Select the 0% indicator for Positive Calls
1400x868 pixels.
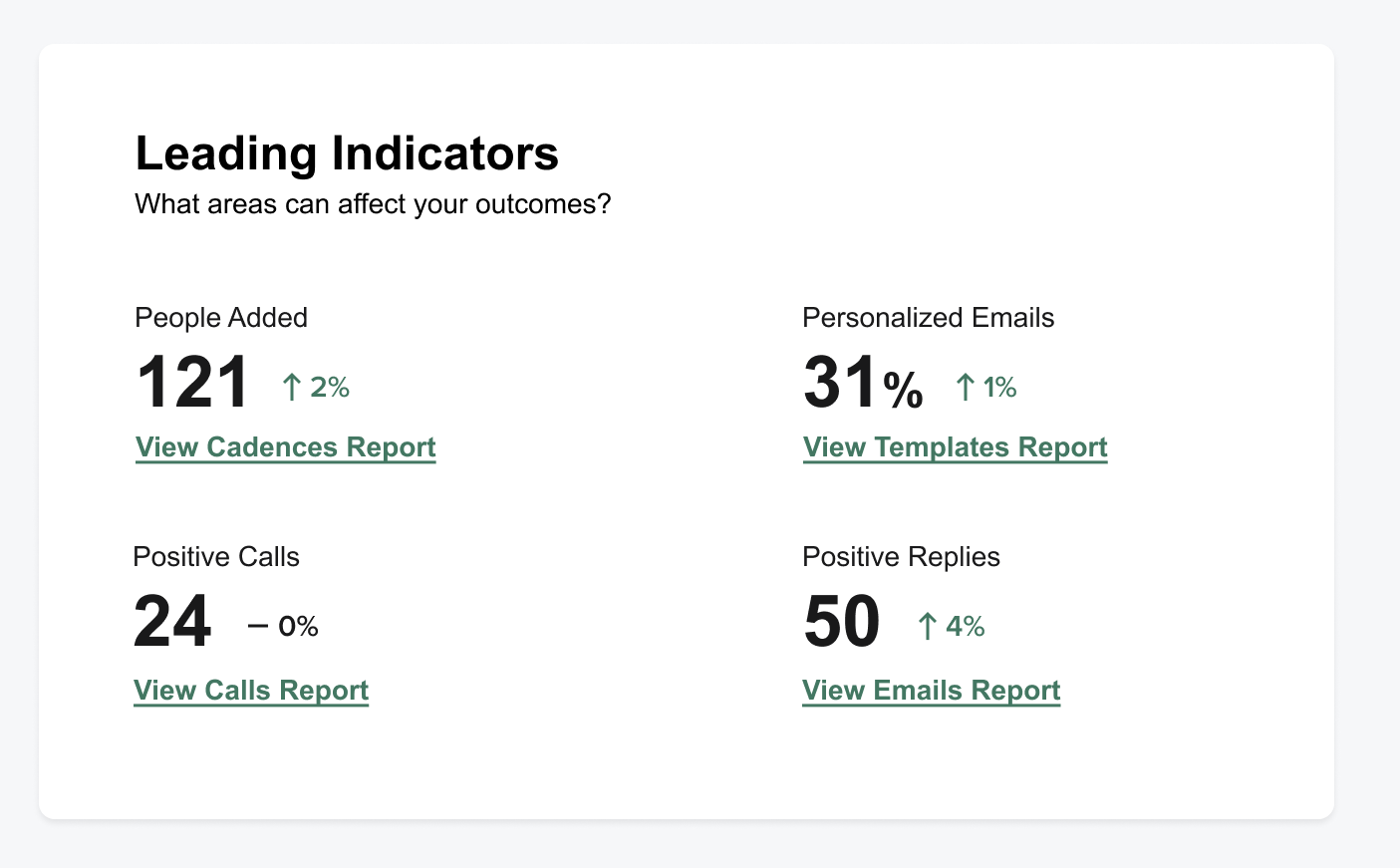pos(299,626)
